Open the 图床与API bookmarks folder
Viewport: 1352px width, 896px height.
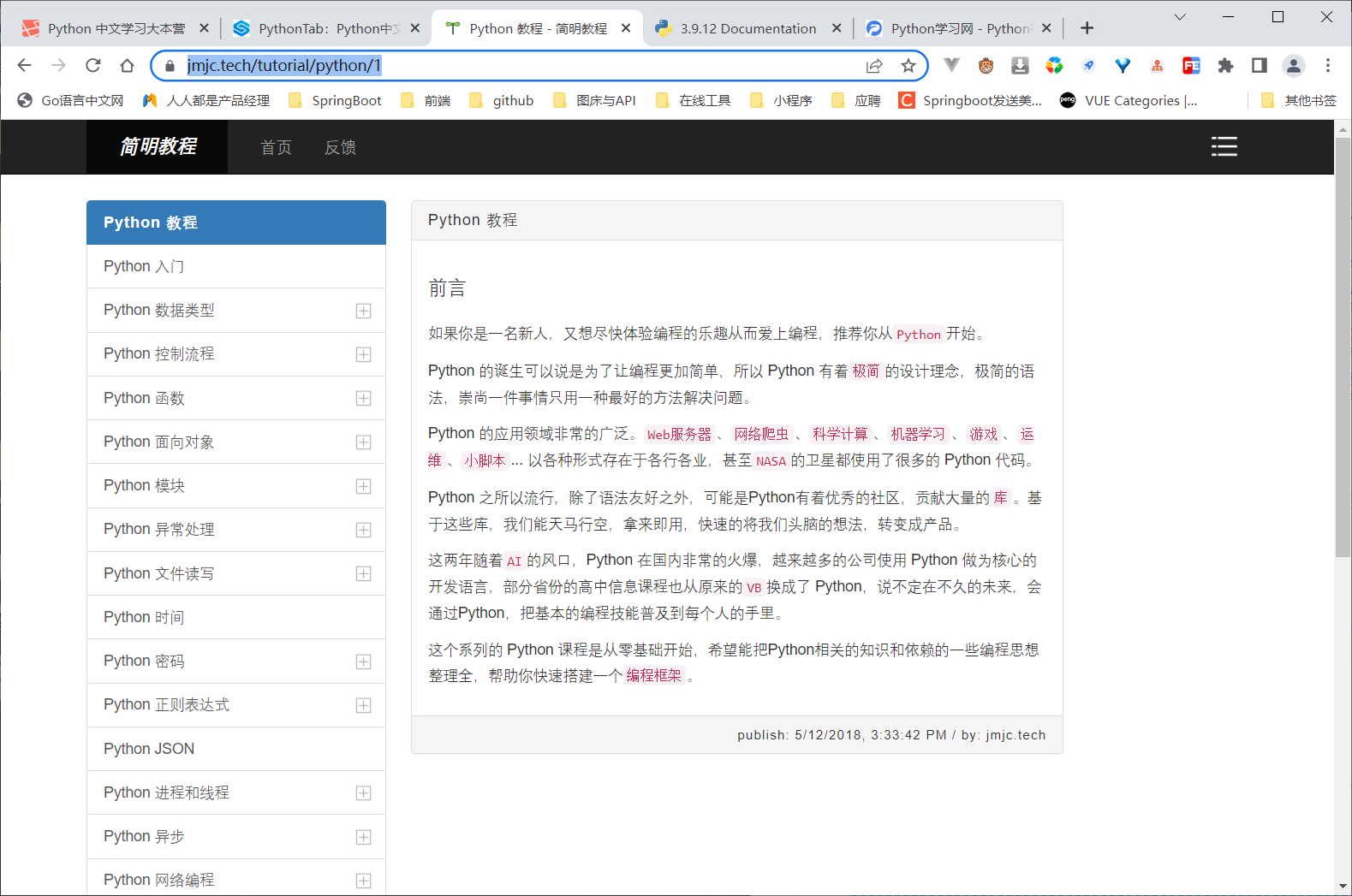595,100
